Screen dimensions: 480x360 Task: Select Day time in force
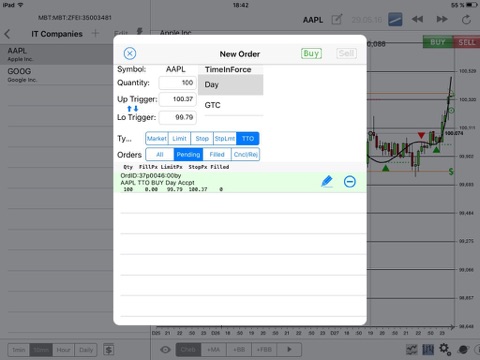pos(231,85)
